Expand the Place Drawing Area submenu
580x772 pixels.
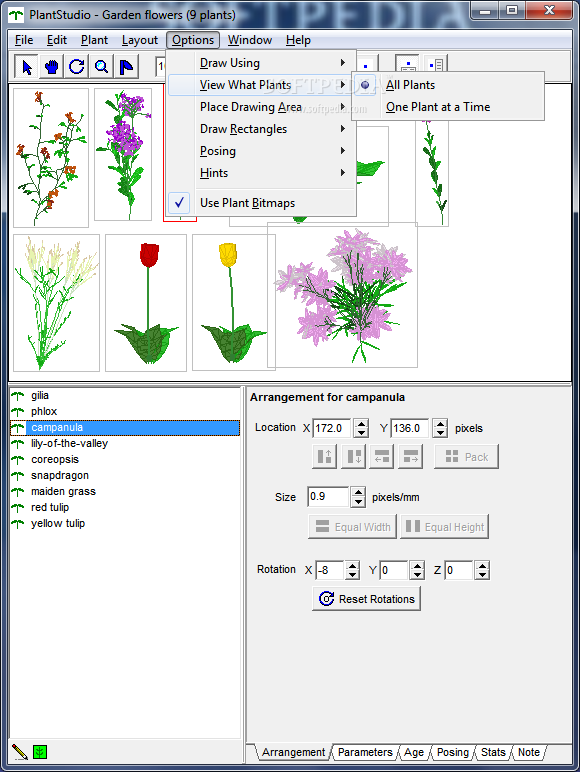point(261,107)
